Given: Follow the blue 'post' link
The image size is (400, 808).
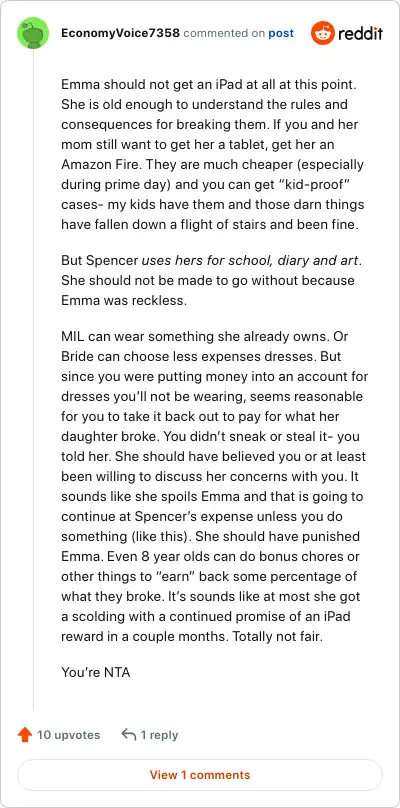Looking at the screenshot, I should point(281,33).
